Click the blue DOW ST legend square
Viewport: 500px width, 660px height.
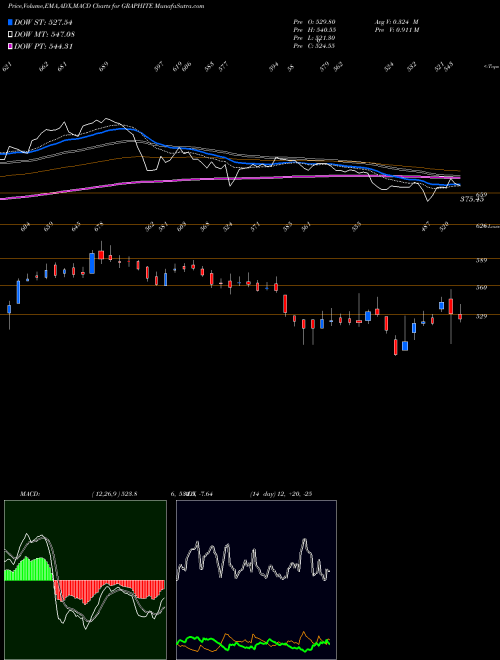tap(10, 22)
